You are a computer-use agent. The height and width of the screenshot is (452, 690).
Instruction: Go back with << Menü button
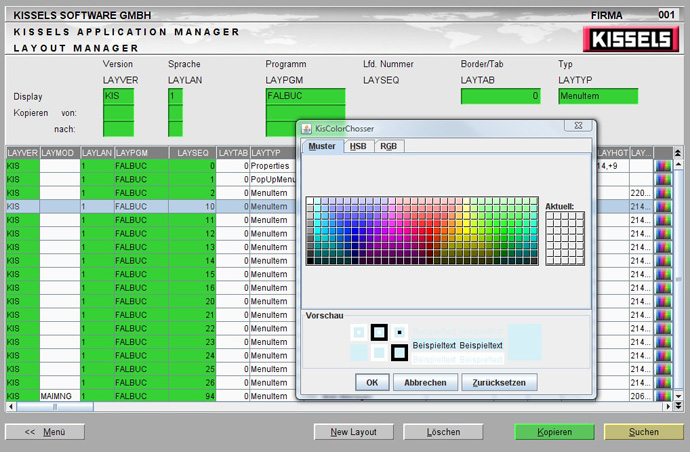(x=45, y=432)
